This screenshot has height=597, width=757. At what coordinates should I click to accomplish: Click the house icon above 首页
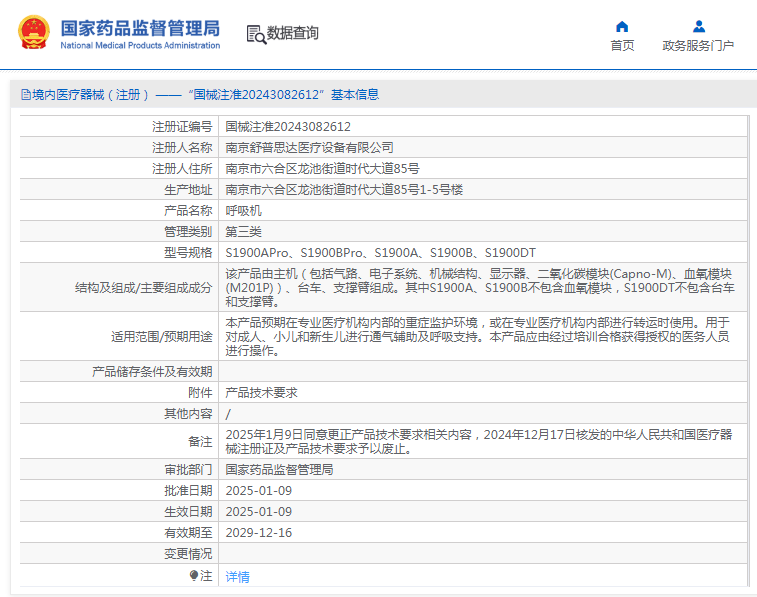click(x=622, y=26)
